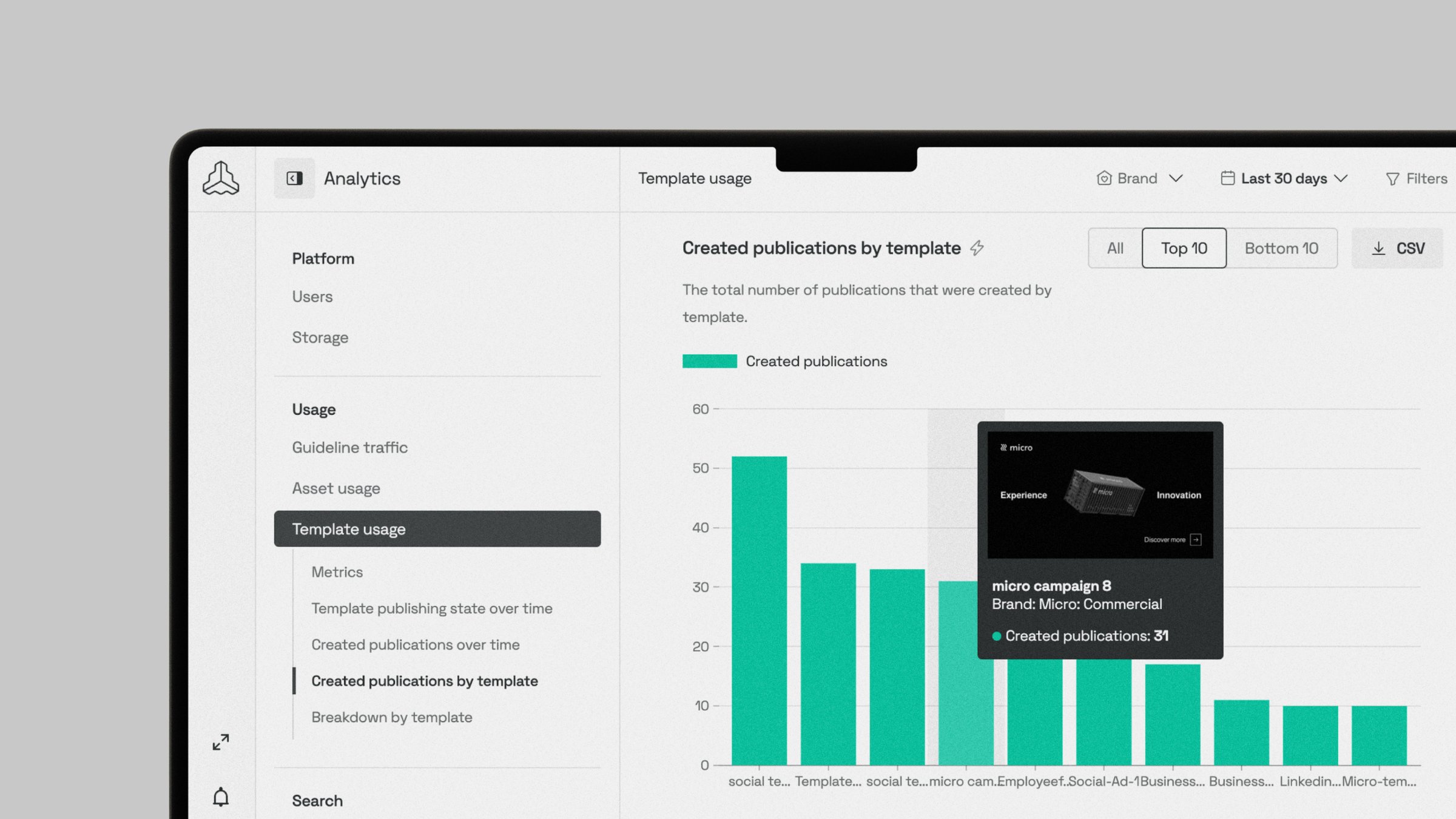Click the brand home icon in the header
The width and height of the screenshot is (1456, 819).
pyautogui.click(x=1104, y=178)
